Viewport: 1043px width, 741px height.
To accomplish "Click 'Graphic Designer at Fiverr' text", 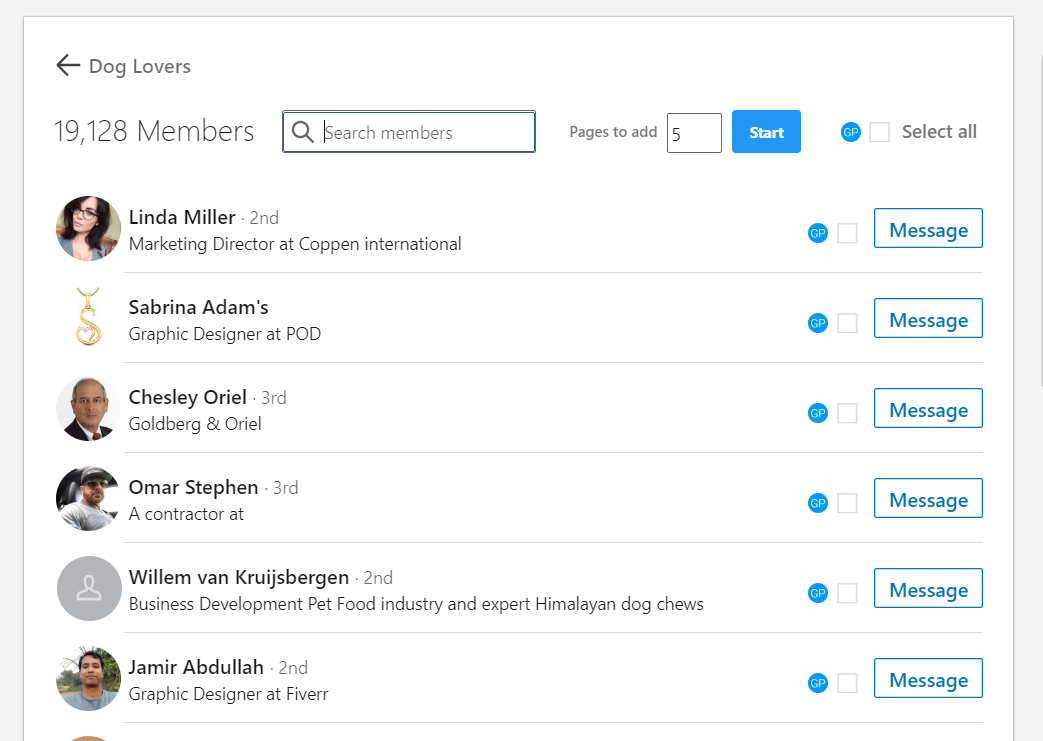I will 228,694.
